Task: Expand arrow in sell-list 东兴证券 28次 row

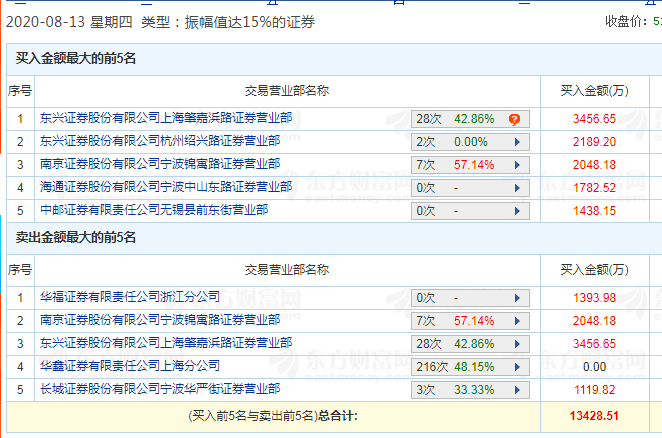Action: click(517, 344)
